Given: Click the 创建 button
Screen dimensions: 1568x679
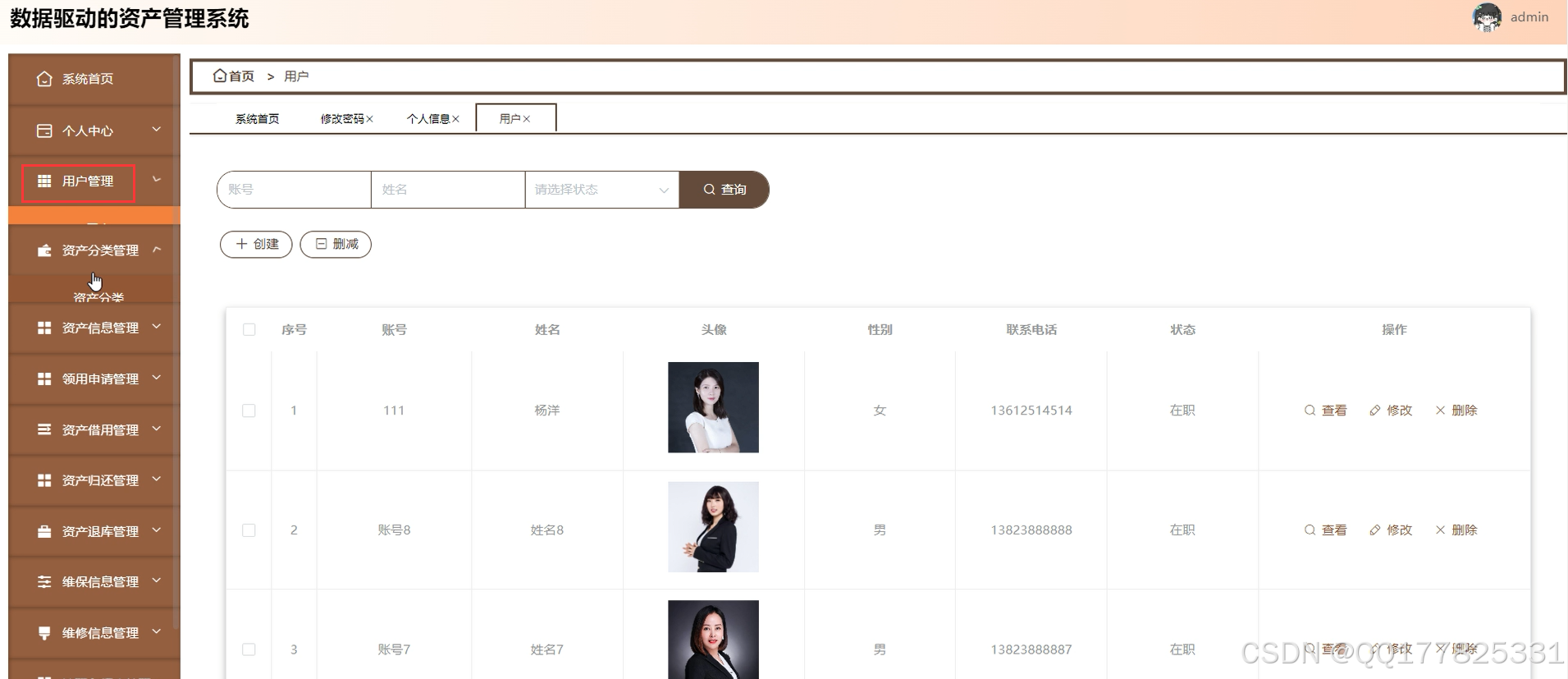Looking at the screenshot, I should (256, 244).
